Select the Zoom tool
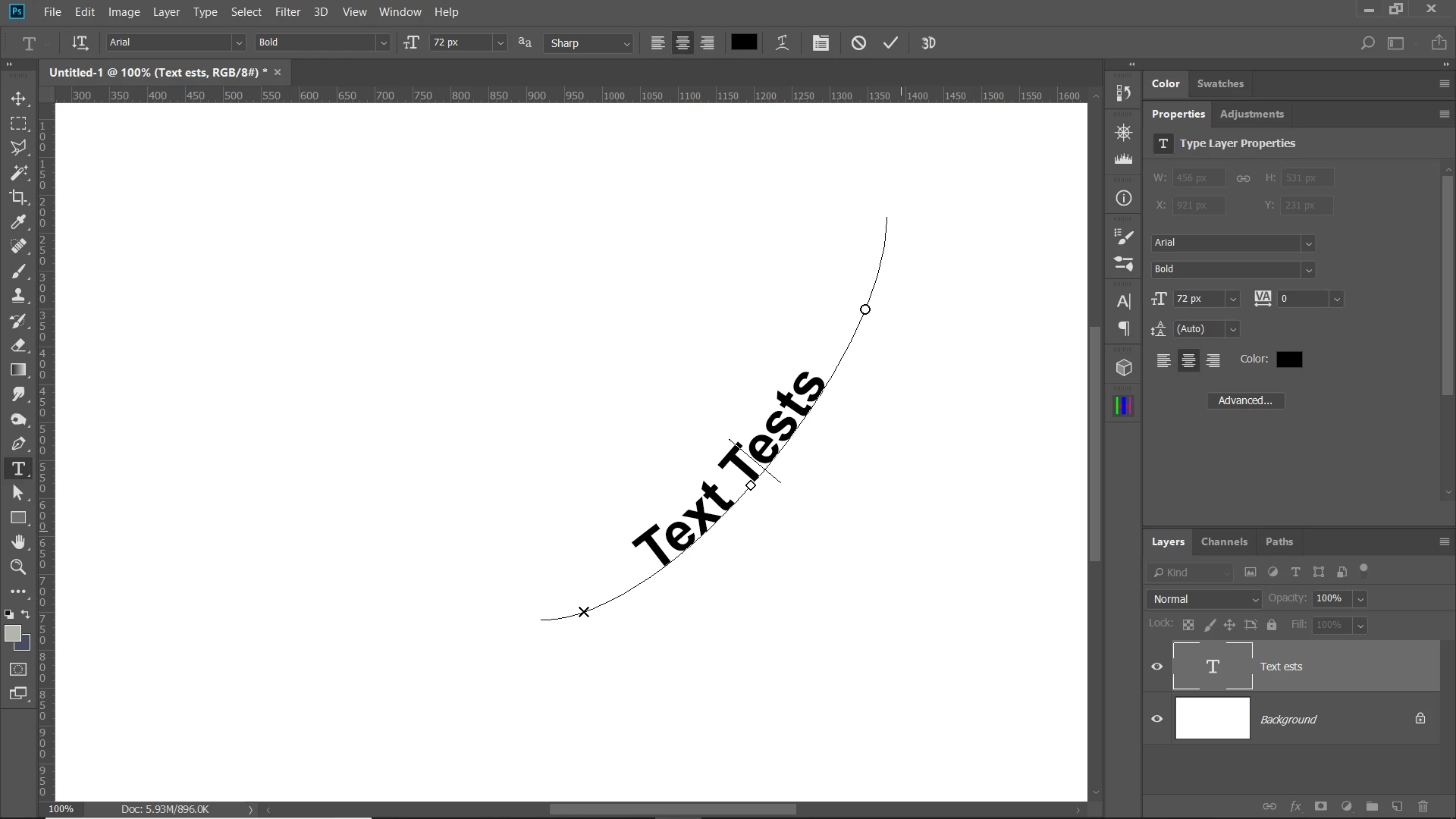The image size is (1456, 819). point(19,567)
